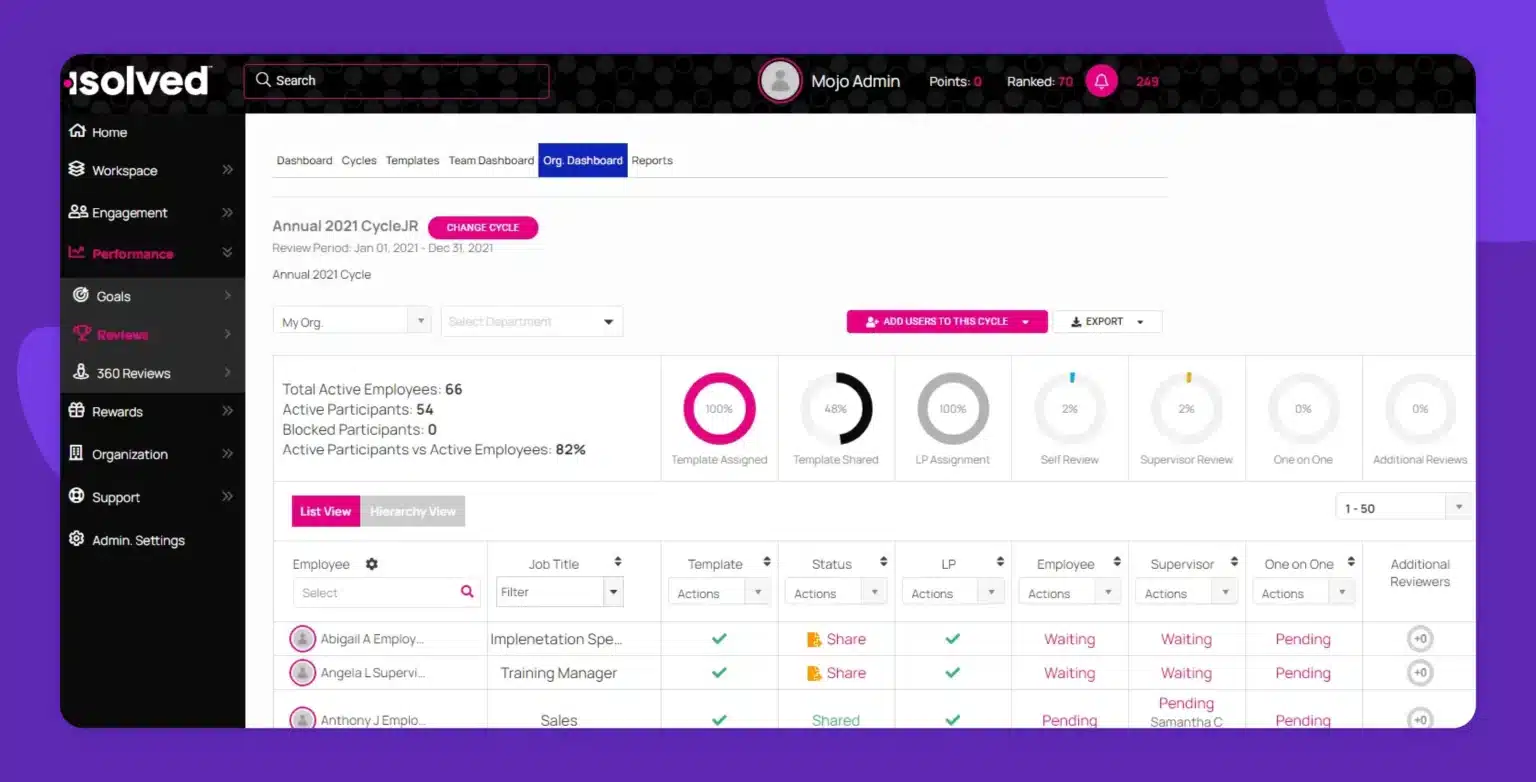Click Angela L Supervisor's avatar

click(x=303, y=673)
